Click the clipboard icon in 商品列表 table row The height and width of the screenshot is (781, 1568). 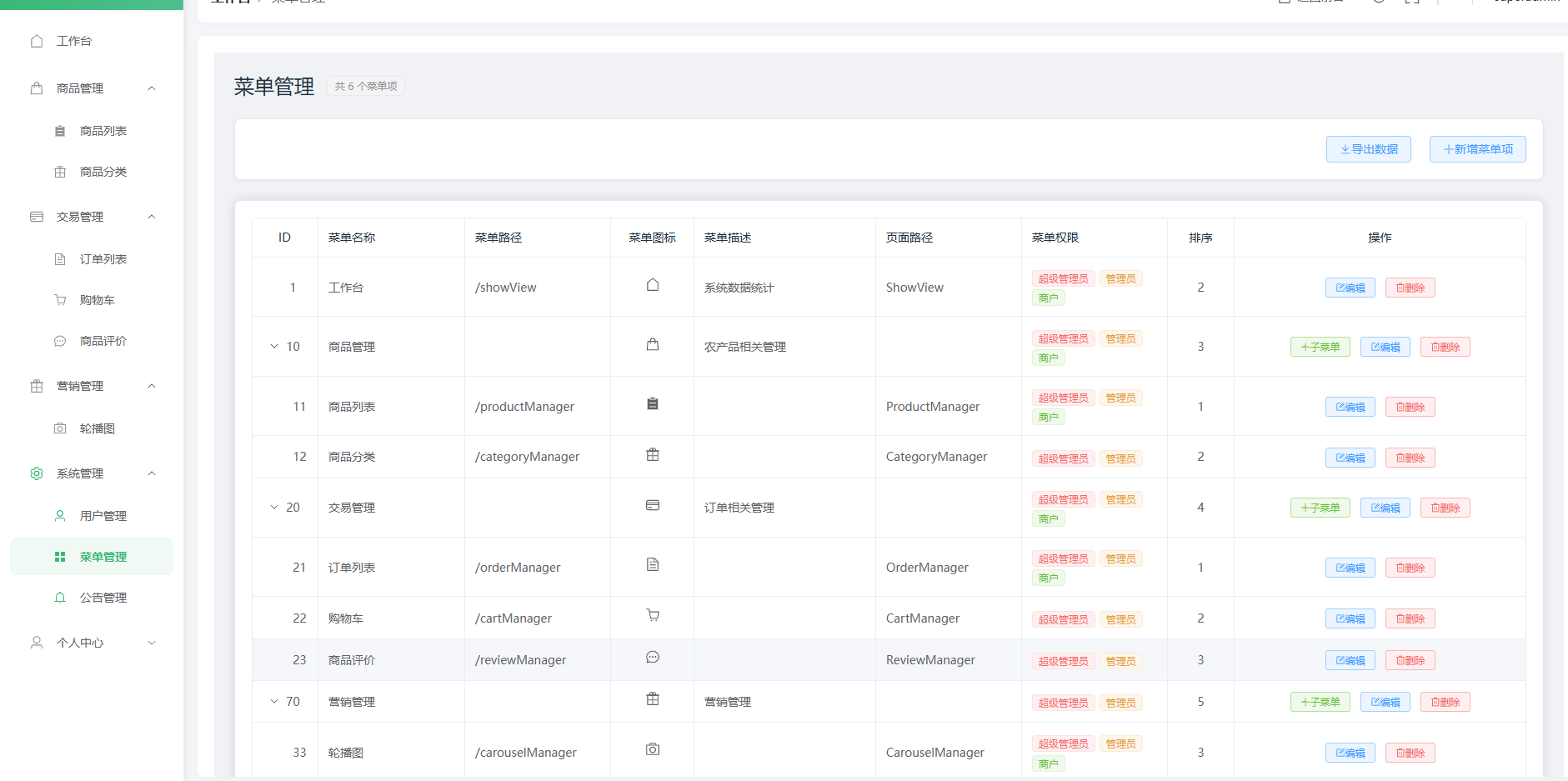pos(653,404)
